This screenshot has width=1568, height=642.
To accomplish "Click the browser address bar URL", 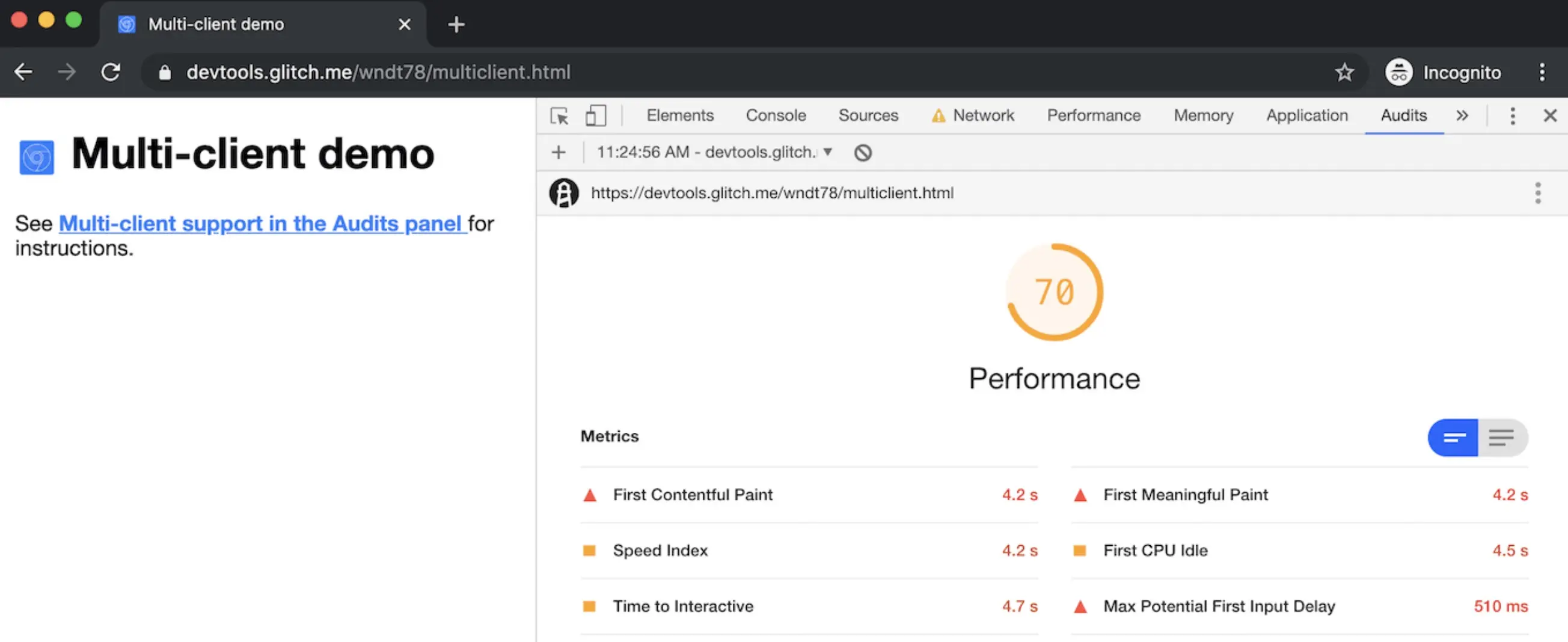I will 378,72.
